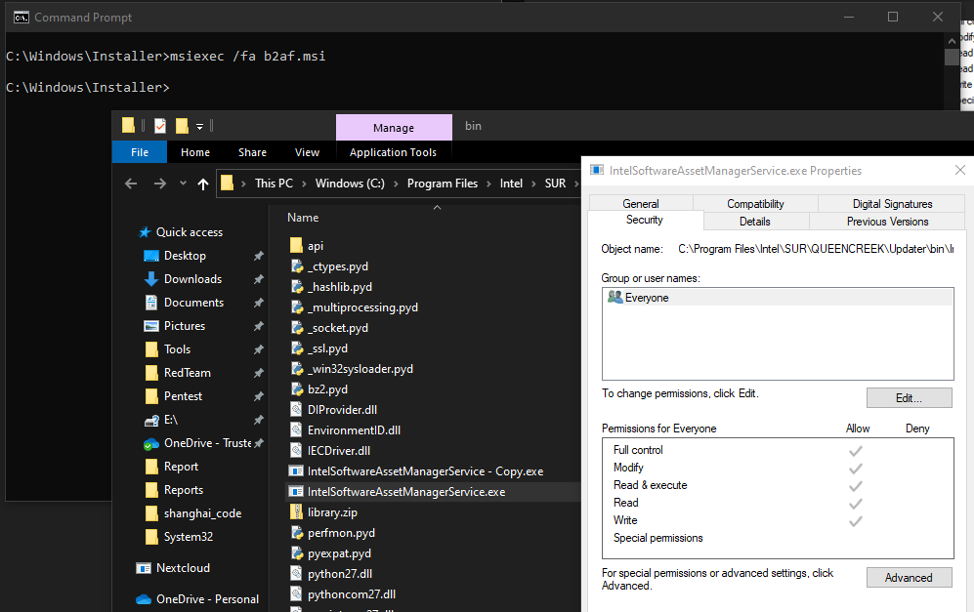Select the DIProvider.dll file icon
This screenshot has width=974, height=612.
[x=296, y=409]
